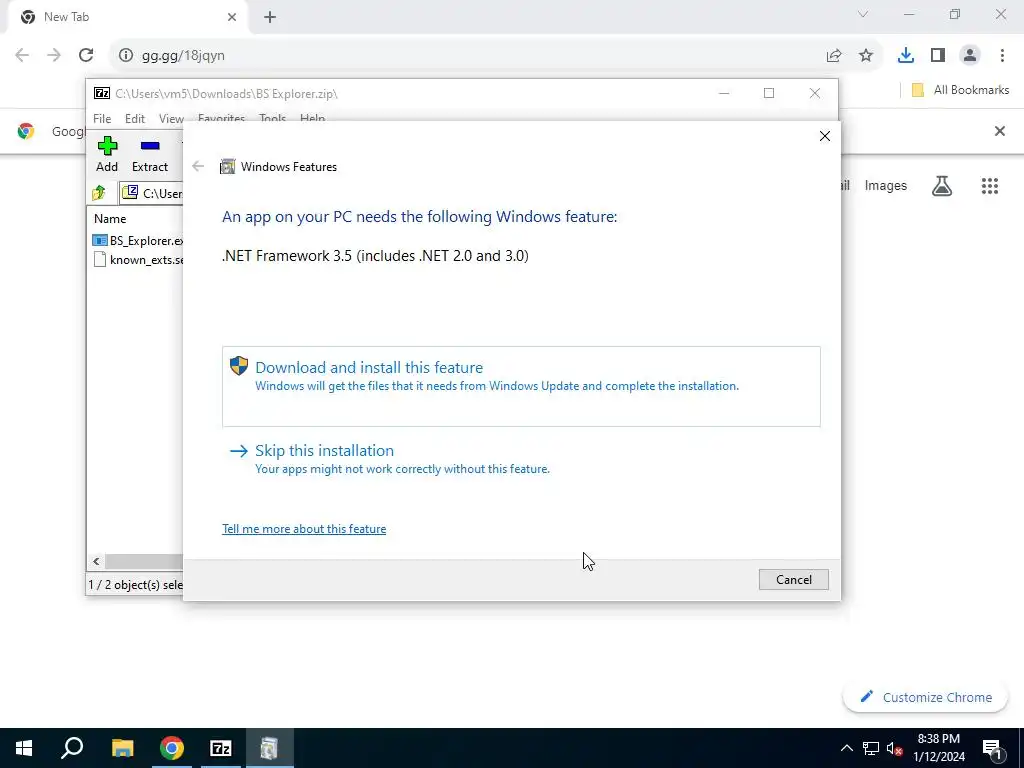Click the Chrome address bar URL

[184, 56]
